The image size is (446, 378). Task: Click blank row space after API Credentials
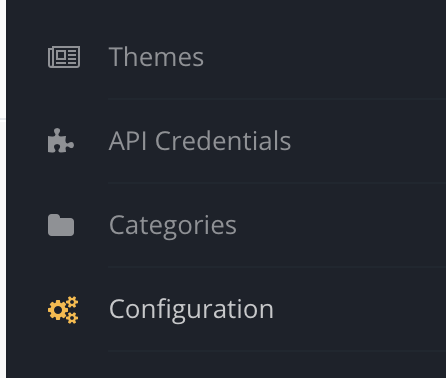[x=368, y=141]
